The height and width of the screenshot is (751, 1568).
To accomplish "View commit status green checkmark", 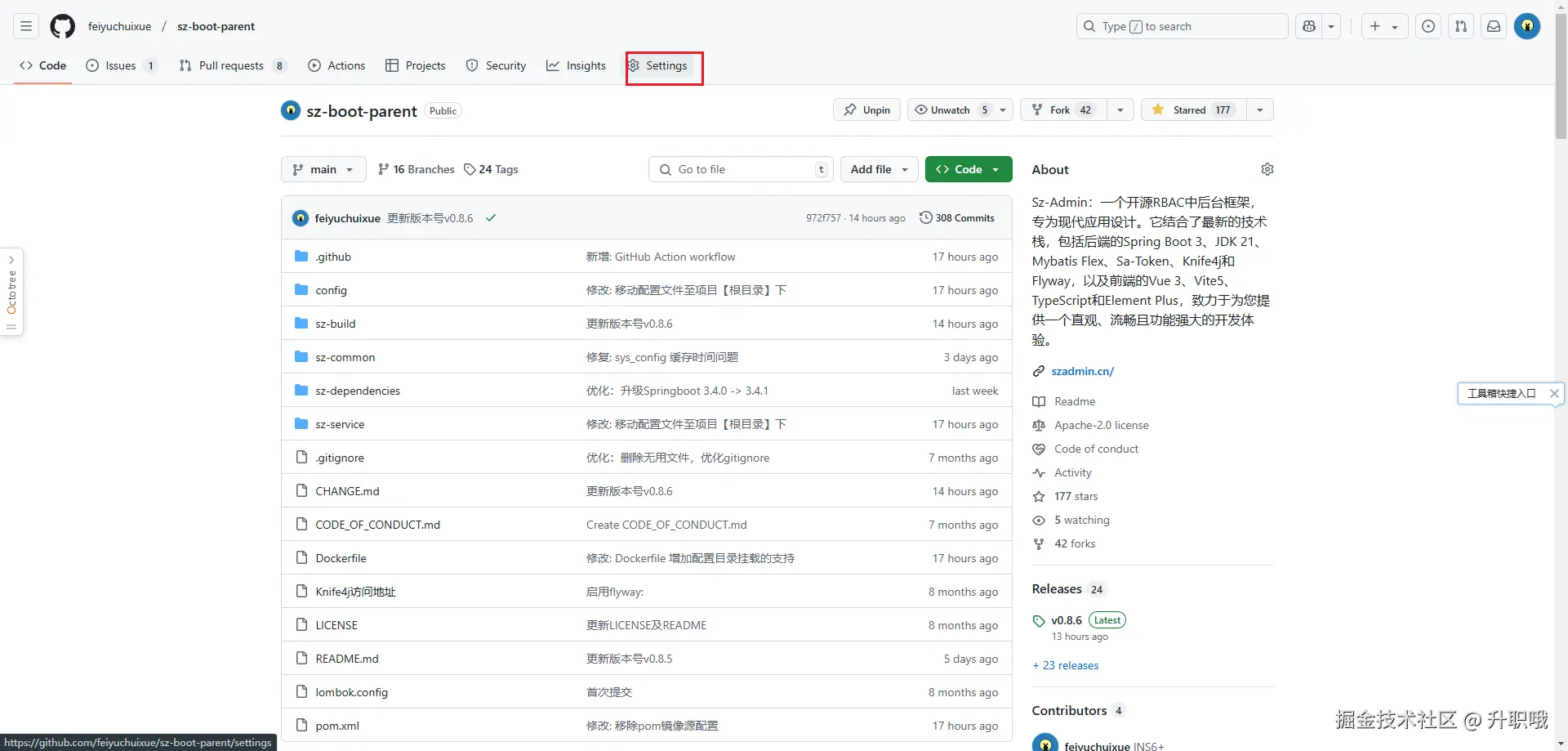I will coord(491,218).
